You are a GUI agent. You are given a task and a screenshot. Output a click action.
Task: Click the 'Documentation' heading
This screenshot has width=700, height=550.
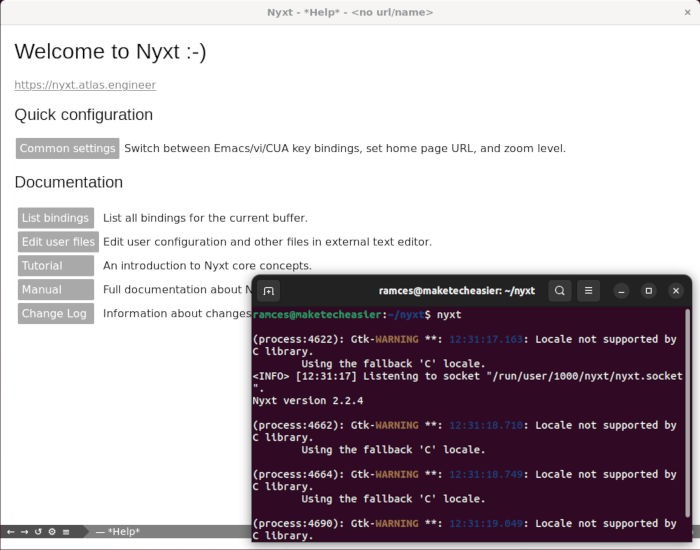click(69, 182)
